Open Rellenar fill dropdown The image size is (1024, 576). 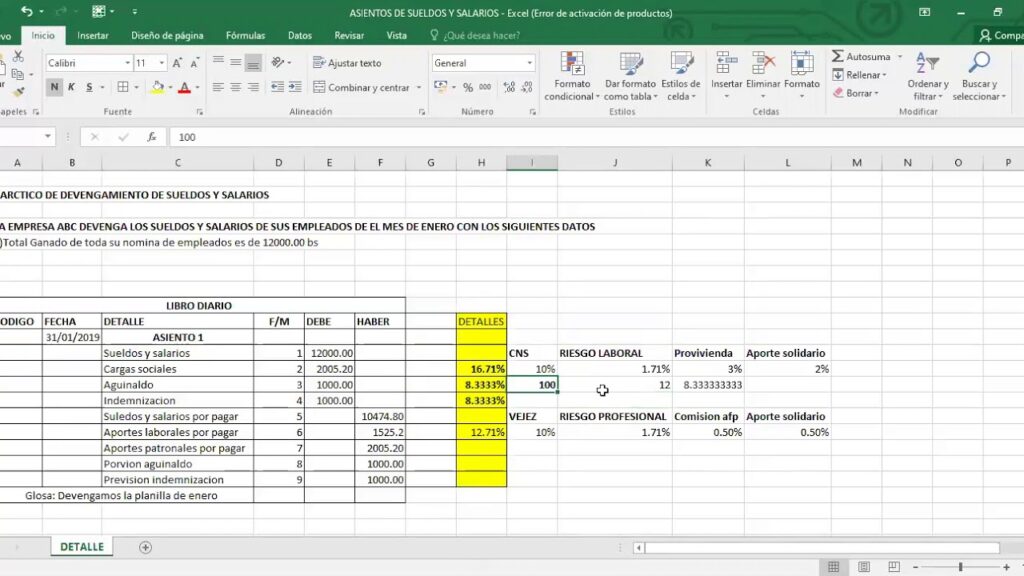coord(860,75)
